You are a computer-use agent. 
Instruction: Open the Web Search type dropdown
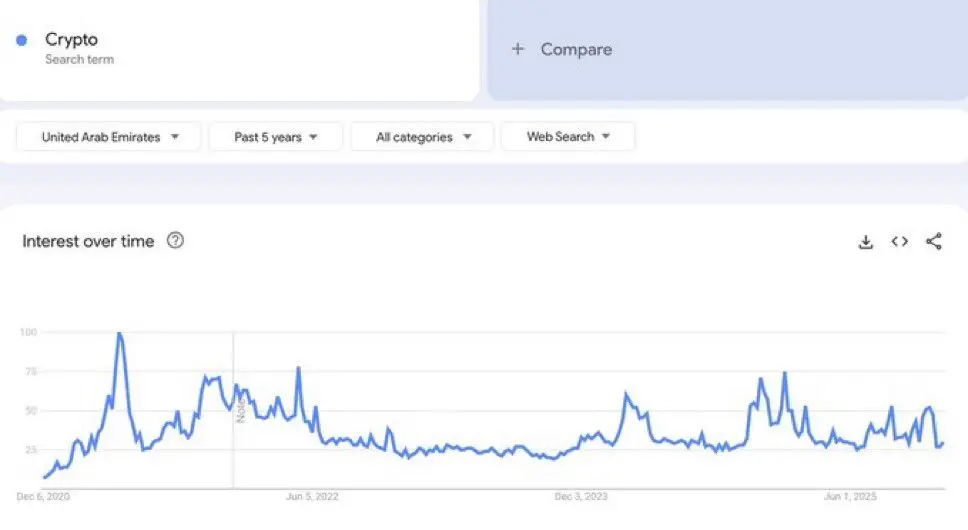tap(568, 136)
